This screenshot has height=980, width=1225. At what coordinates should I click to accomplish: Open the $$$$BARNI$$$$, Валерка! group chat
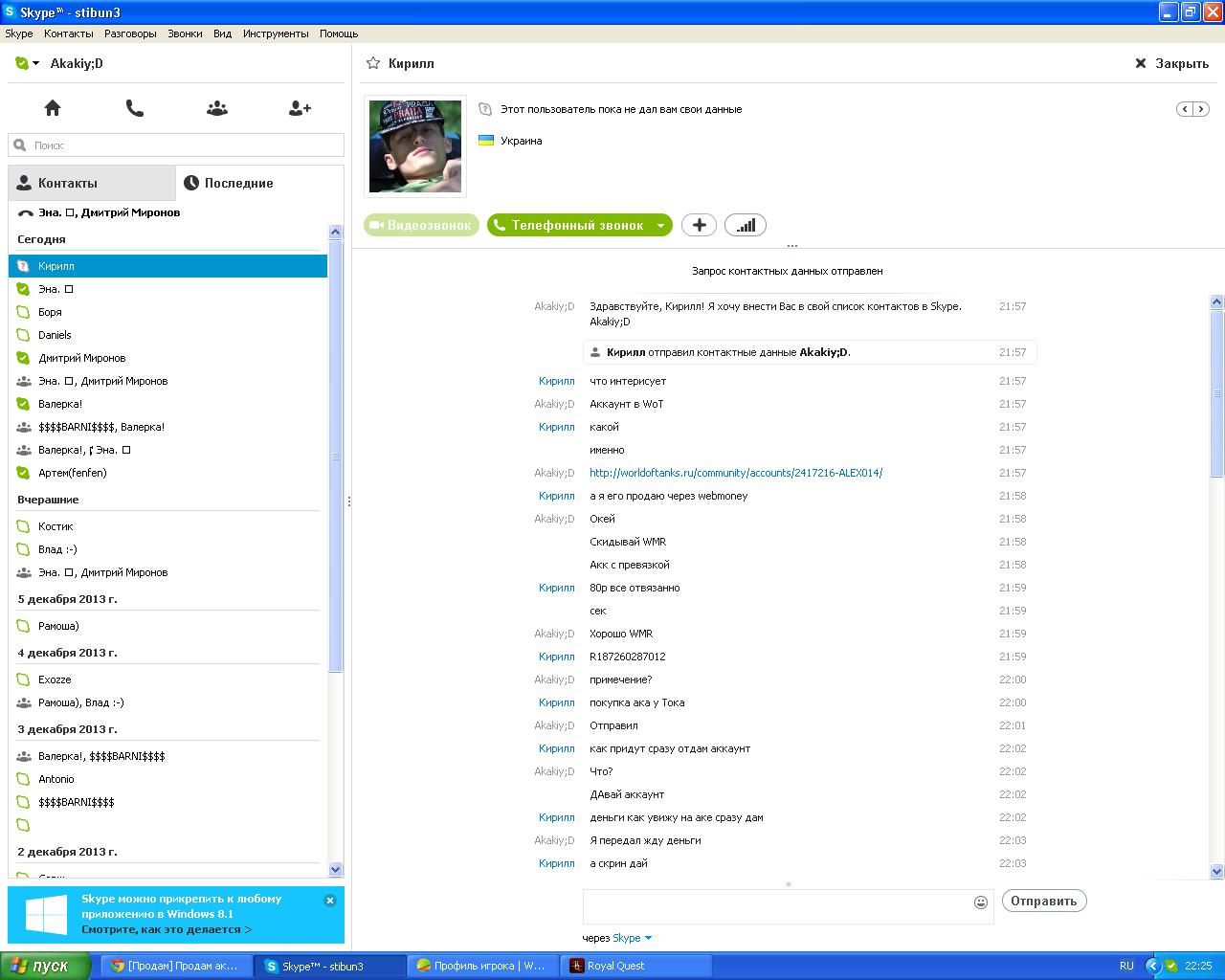(167, 427)
